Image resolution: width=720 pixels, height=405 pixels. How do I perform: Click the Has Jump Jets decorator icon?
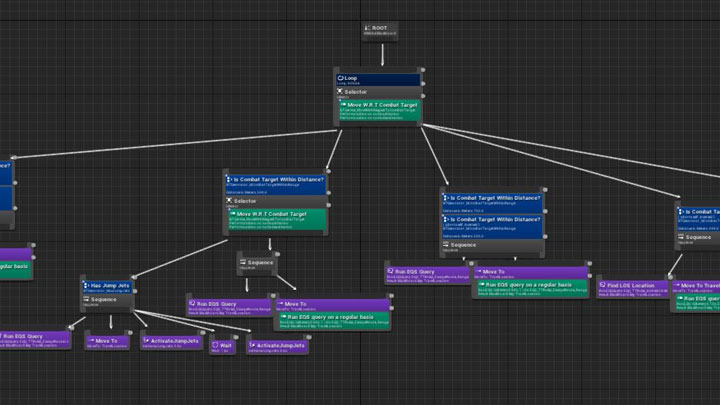(x=84, y=286)
